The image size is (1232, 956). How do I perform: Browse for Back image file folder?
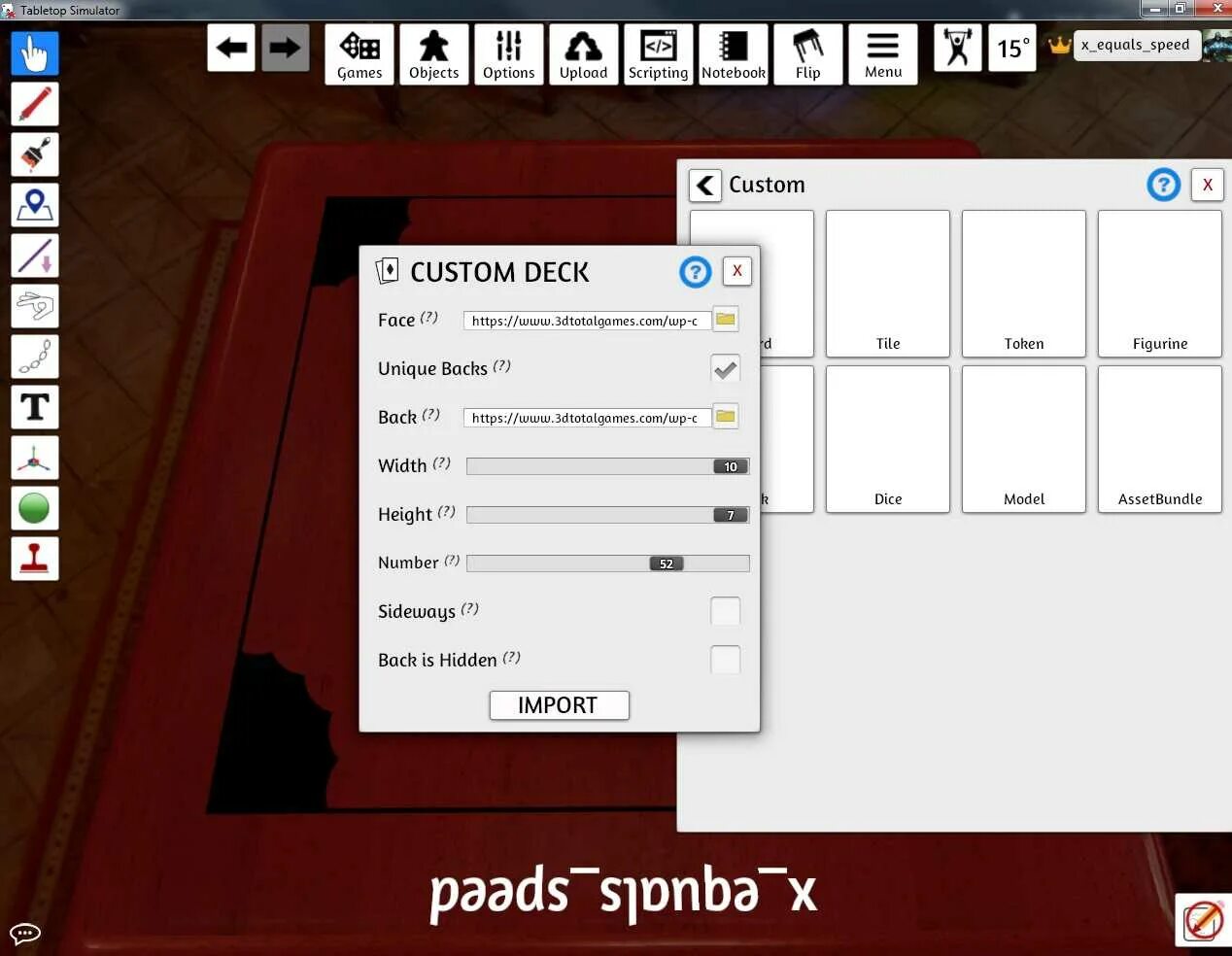726,416
